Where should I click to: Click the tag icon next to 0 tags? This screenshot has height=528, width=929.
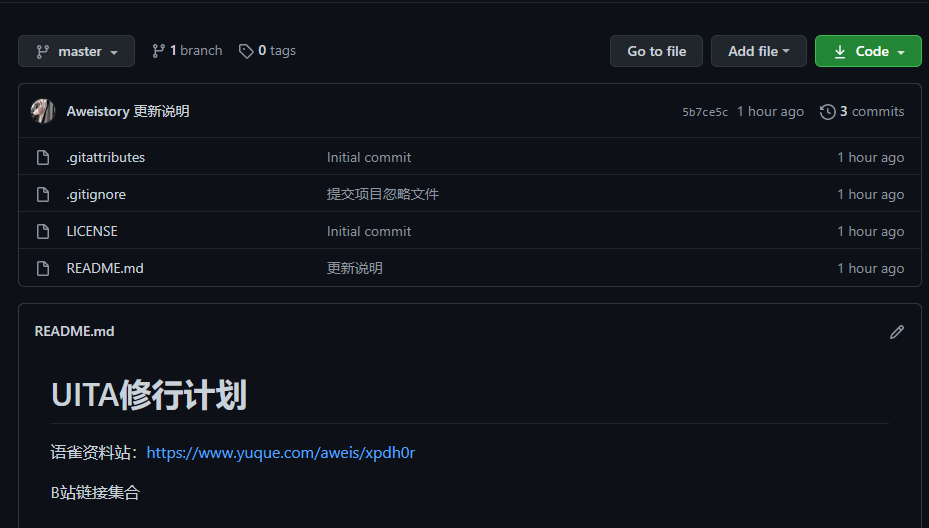pos(246,52)
